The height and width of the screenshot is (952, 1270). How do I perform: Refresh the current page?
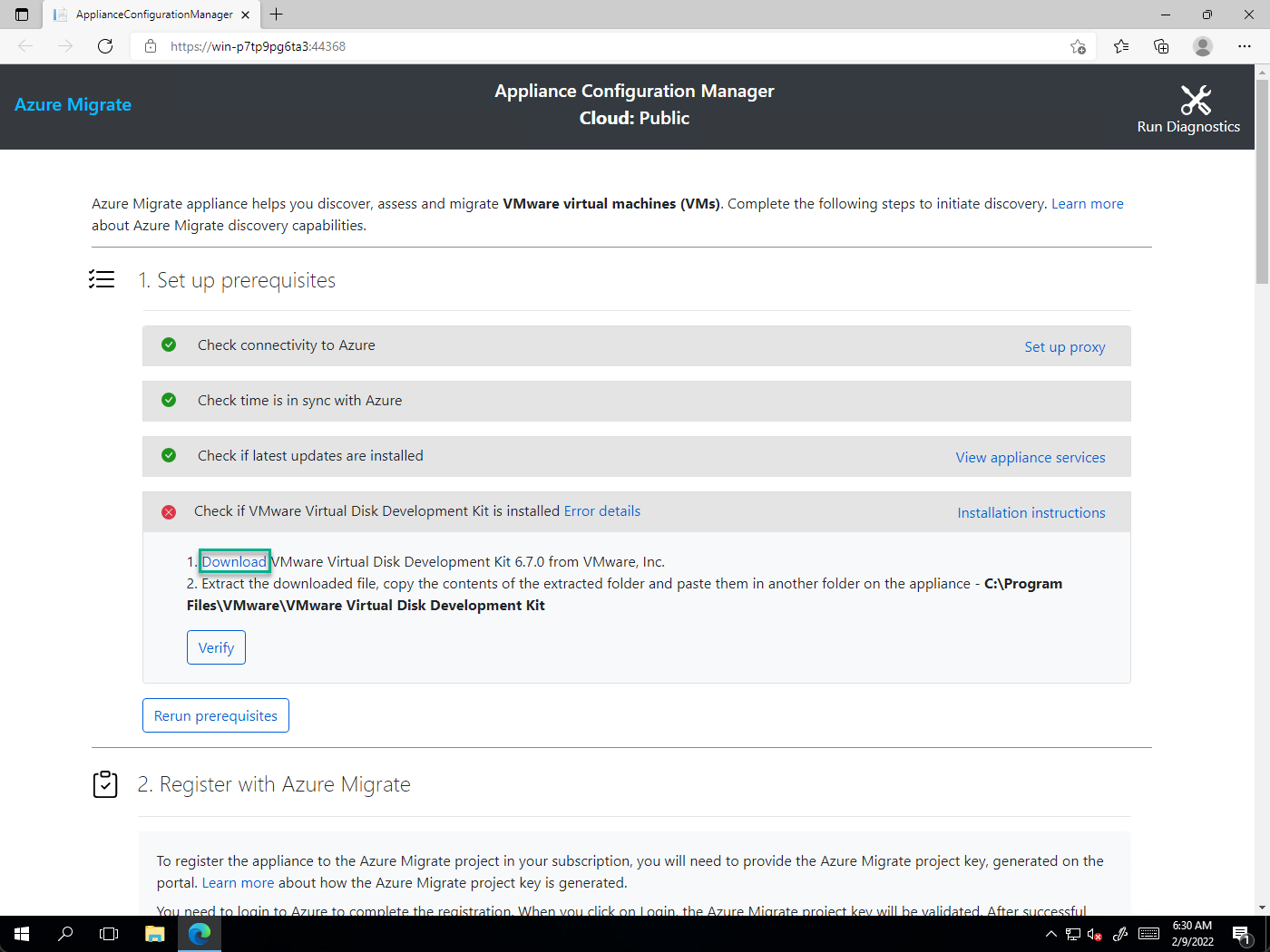point(105,46)
